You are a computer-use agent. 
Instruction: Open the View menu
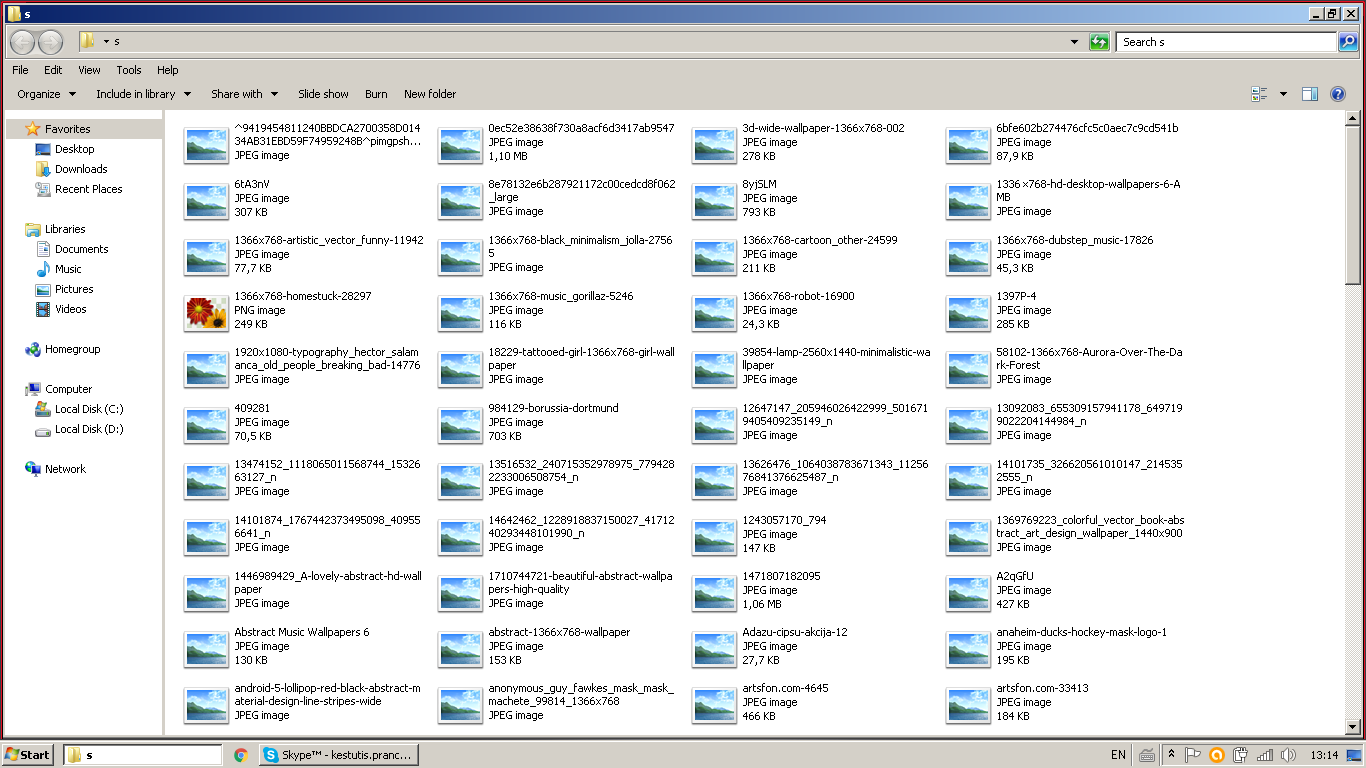click(x=89, y=70)
